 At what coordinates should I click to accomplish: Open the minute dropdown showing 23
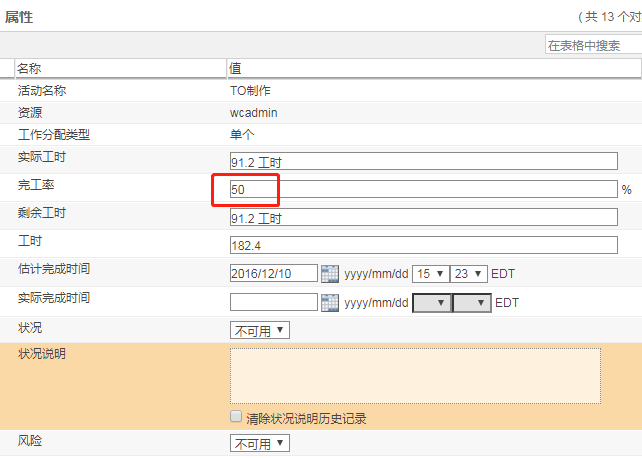(x=468, y=273)
